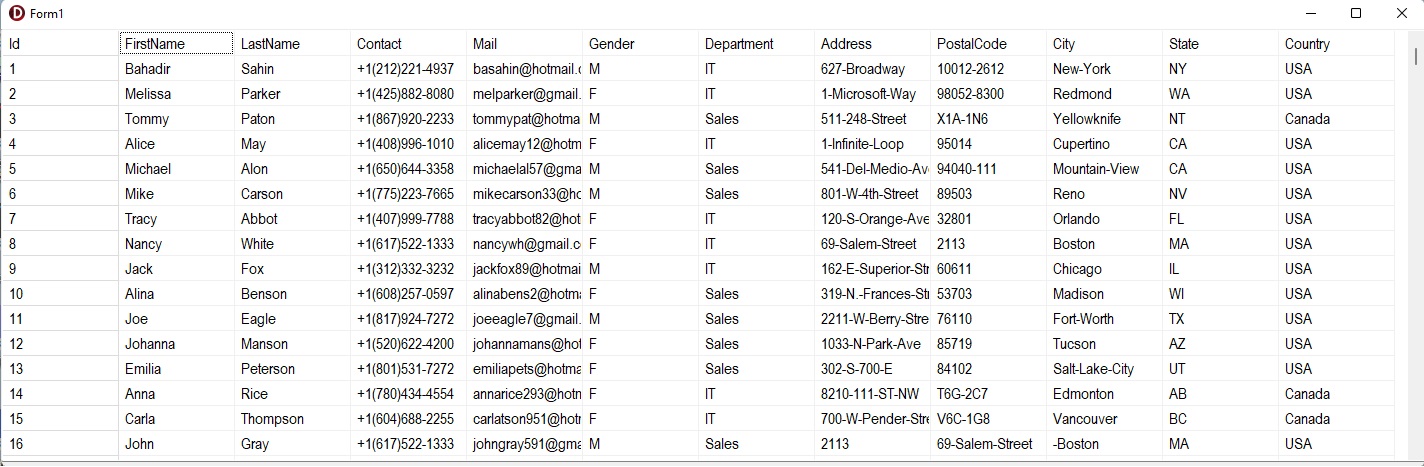Minimize the Form1 window
This screenshot has width=1424, height=467.
(x=1310, y=13)
